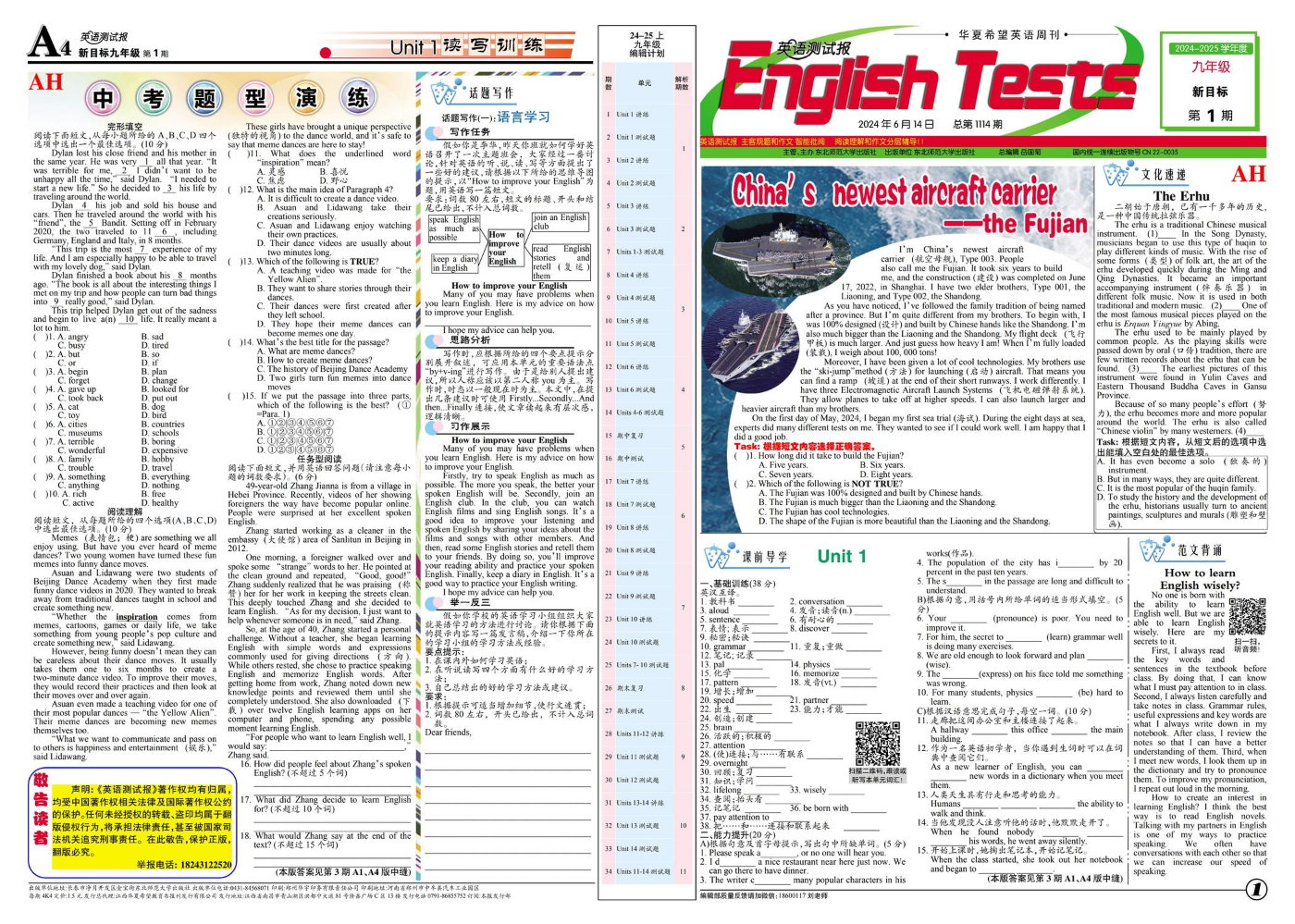Click question 16 about Zhang's spoken English
This screenshot has width=1295, height=924.
[326, 769]
